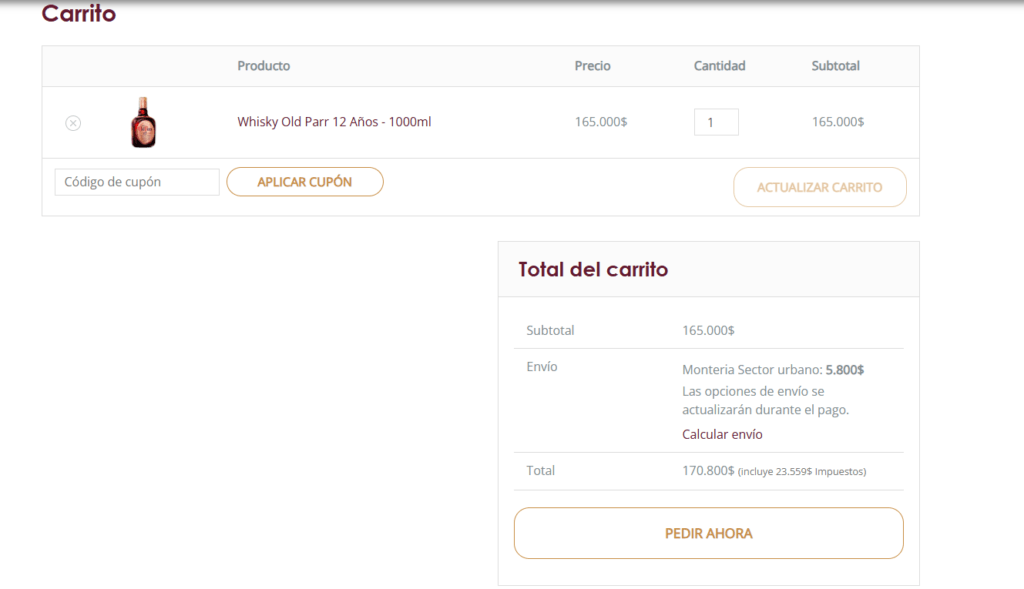Click the Envío label

(x=541, y=366)
